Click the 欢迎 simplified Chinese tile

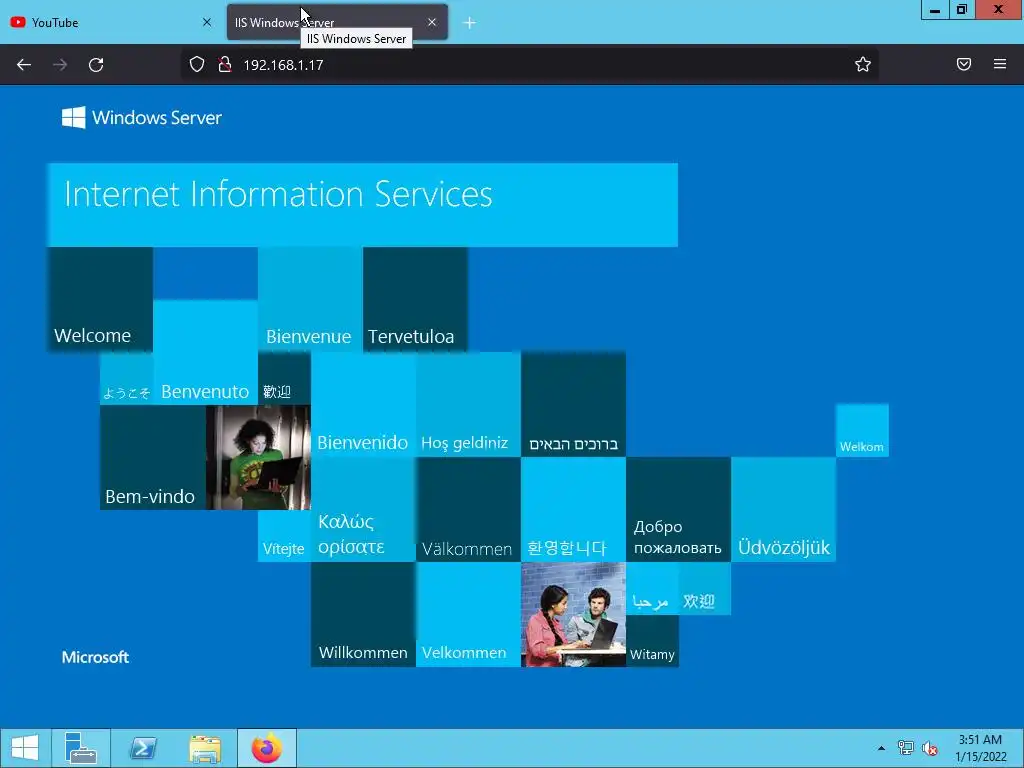(705, 588)
